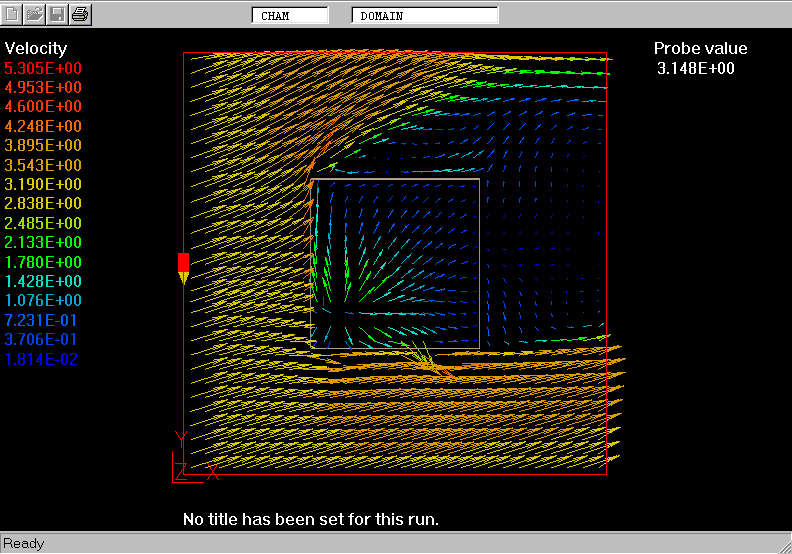Click the CHAM text field

coord(290,16)
